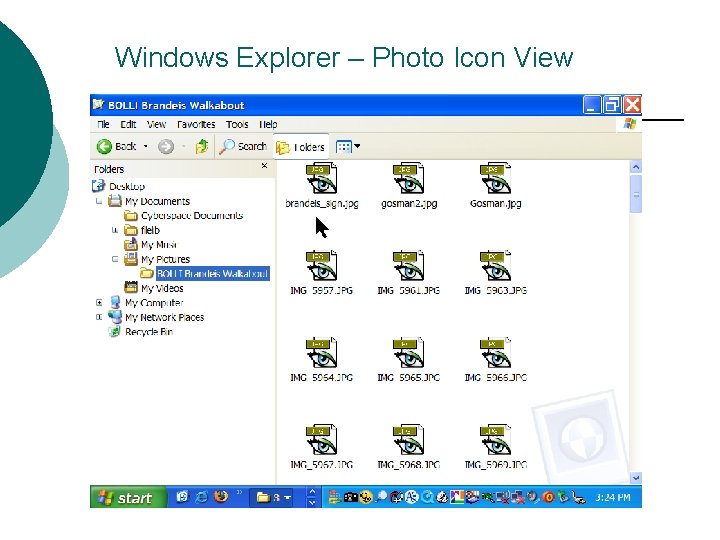
Task: Open the Help menu
Action: tap(268, 124)
